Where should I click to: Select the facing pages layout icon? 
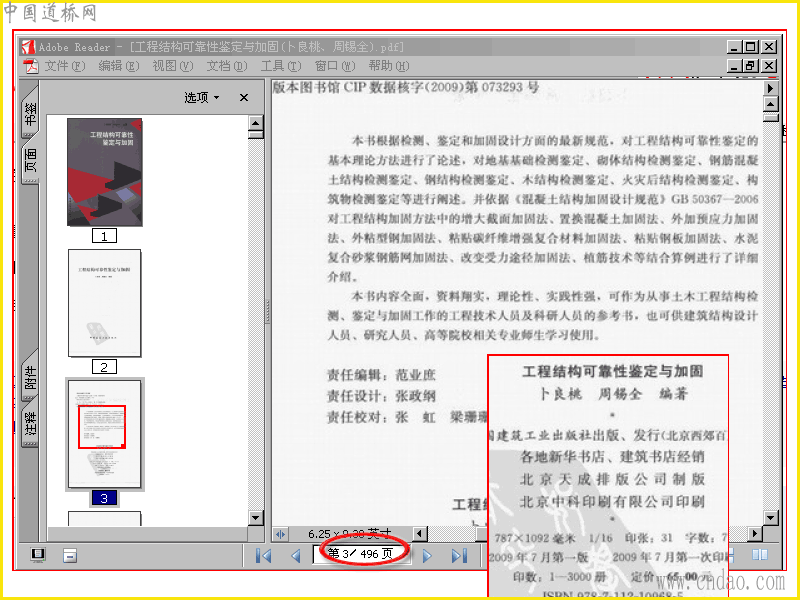pos(760,555)
